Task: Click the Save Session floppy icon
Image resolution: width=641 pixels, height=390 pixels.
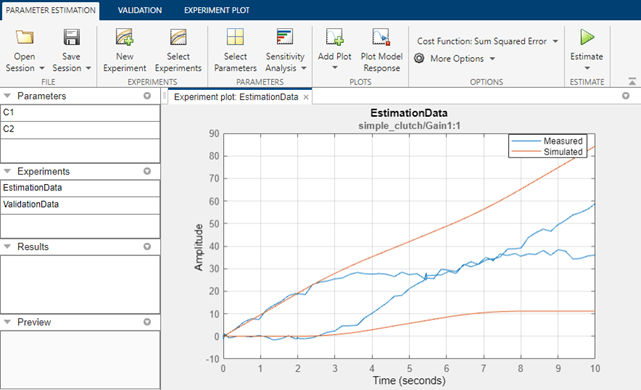Action: pyautogui.click(x=72, y=37)
